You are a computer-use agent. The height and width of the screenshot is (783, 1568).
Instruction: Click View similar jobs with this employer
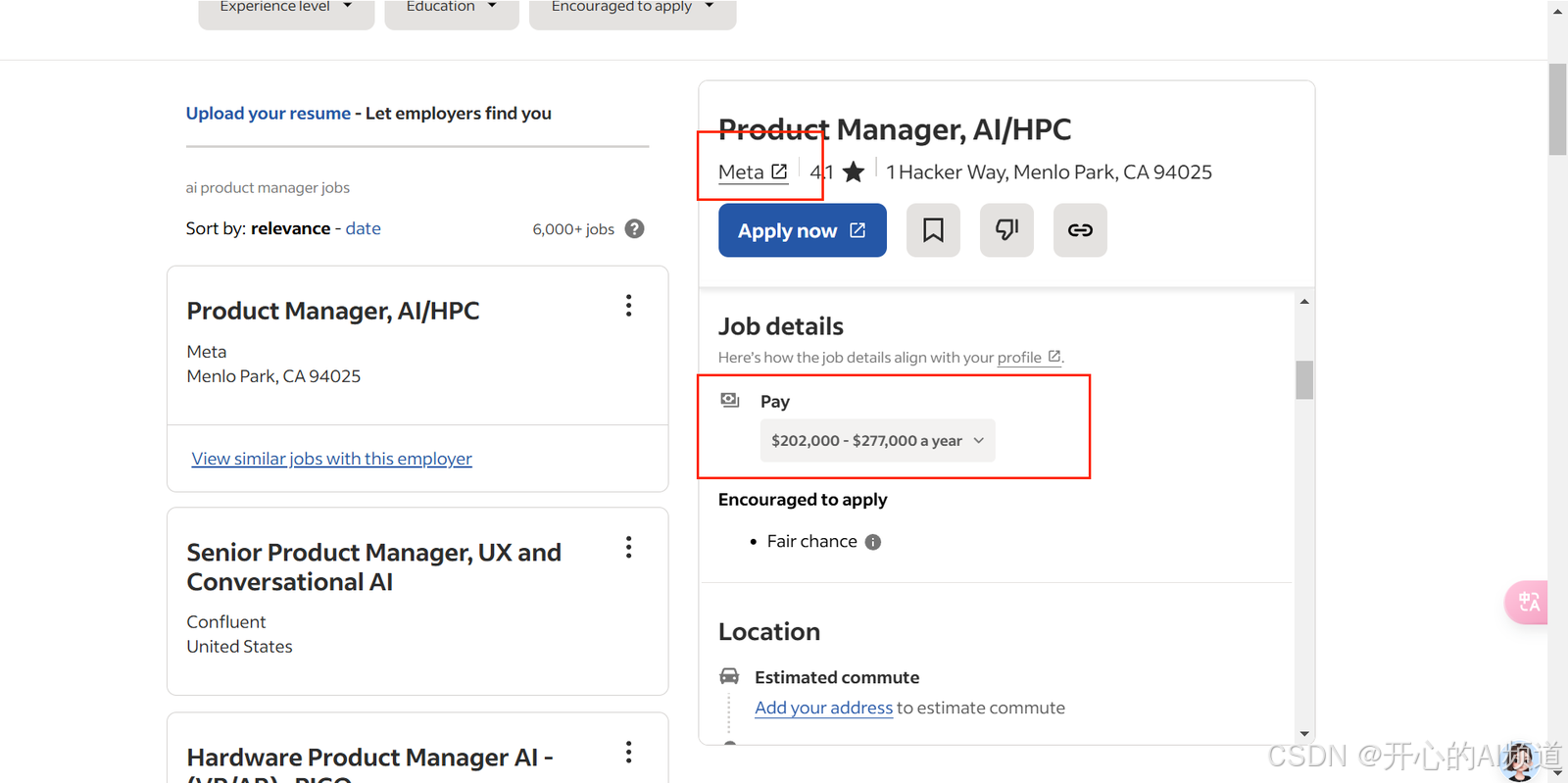point(332,459)
